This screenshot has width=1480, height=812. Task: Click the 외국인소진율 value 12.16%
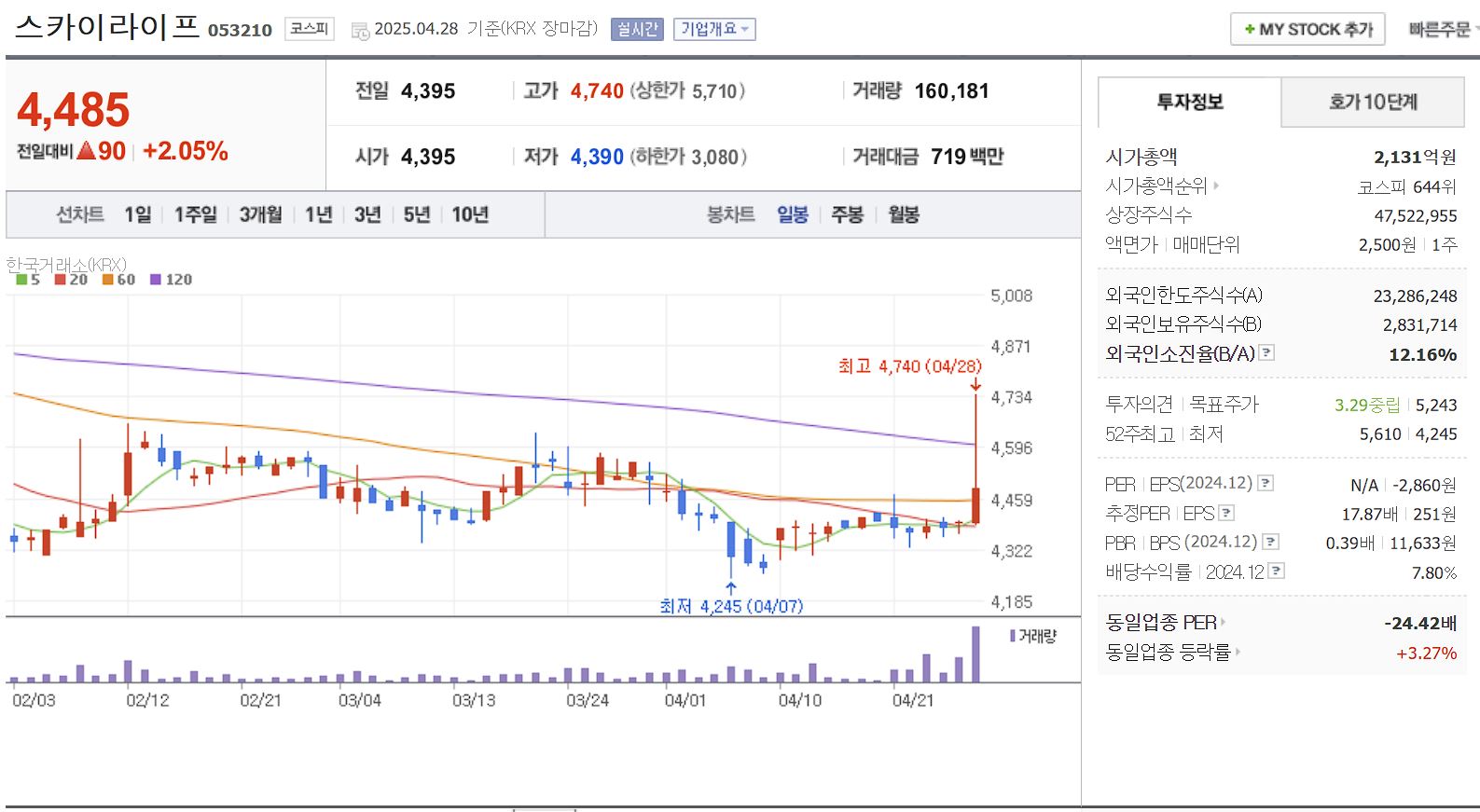(1423, 355)
